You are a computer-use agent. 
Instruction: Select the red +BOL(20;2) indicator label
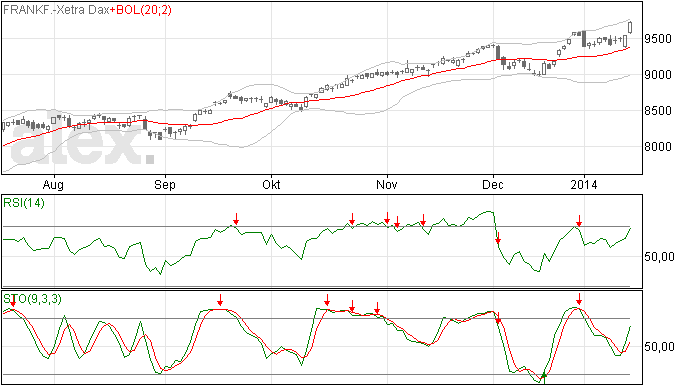pos(141,10)
